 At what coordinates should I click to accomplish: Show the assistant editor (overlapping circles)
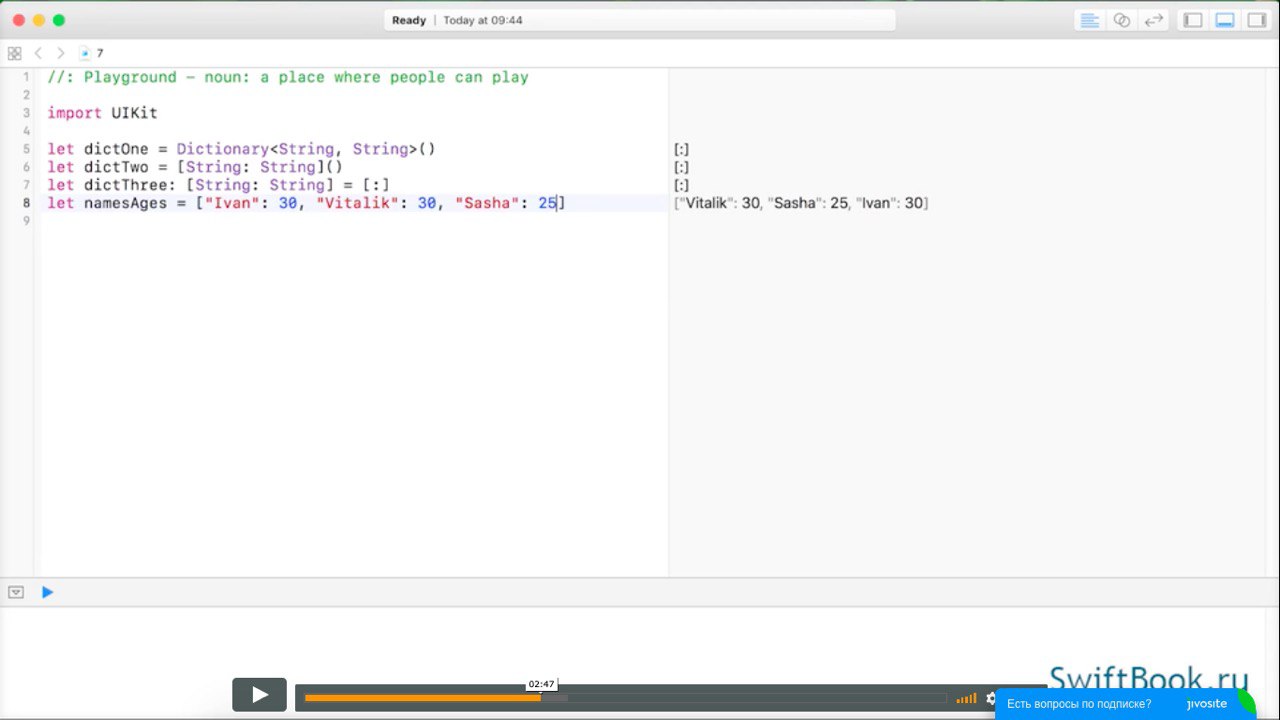coord(1122,20)
